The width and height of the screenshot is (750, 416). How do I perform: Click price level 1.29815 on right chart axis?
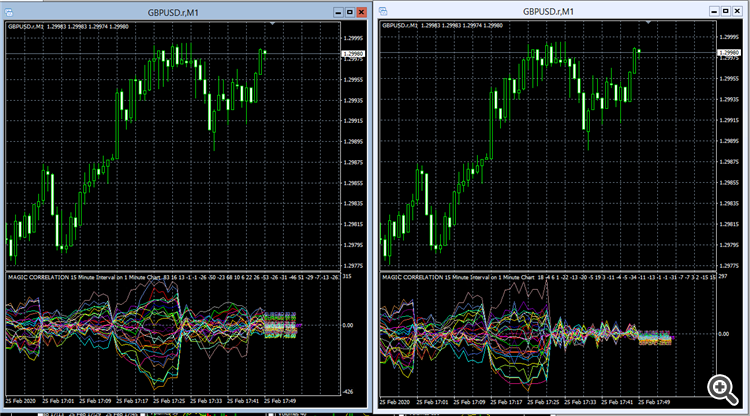[x=729, y=224]
